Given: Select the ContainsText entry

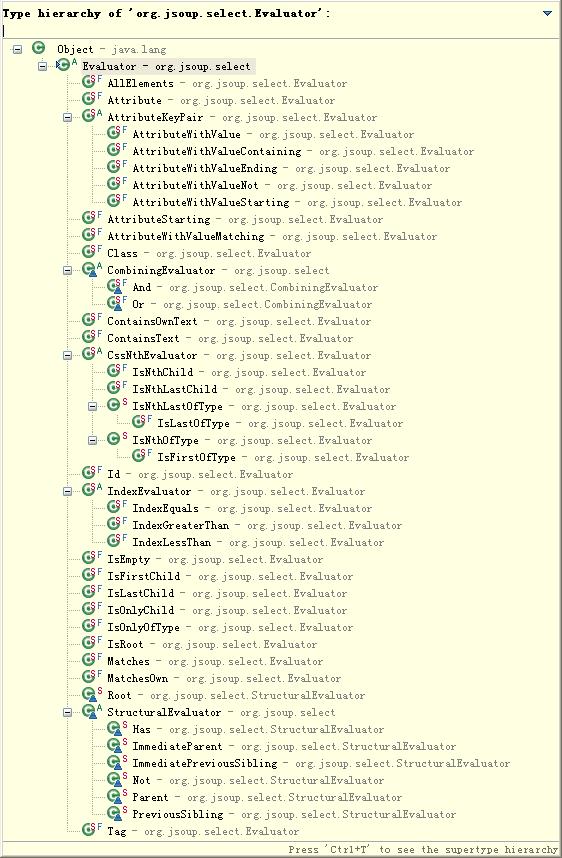Looking at the screenshot, I should (x=230, y=338).
